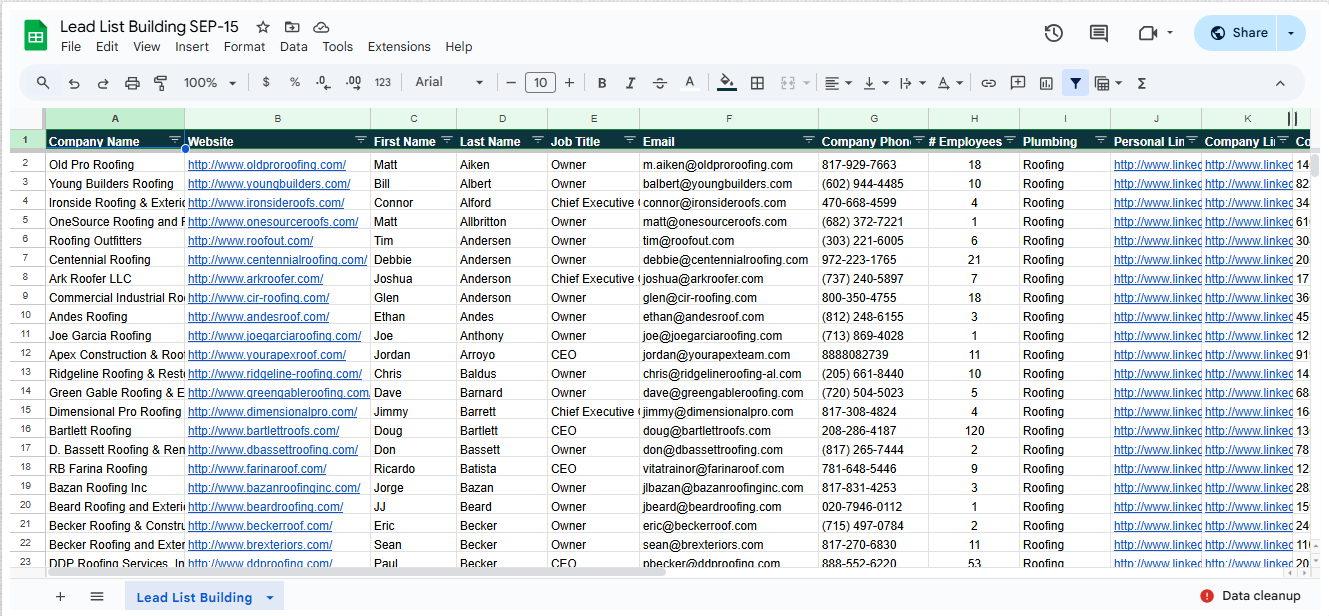Image resolution: width=1329 pixels, height=616 pixels.
Task: Open the comments panel icon
Action: (1099, 33)
